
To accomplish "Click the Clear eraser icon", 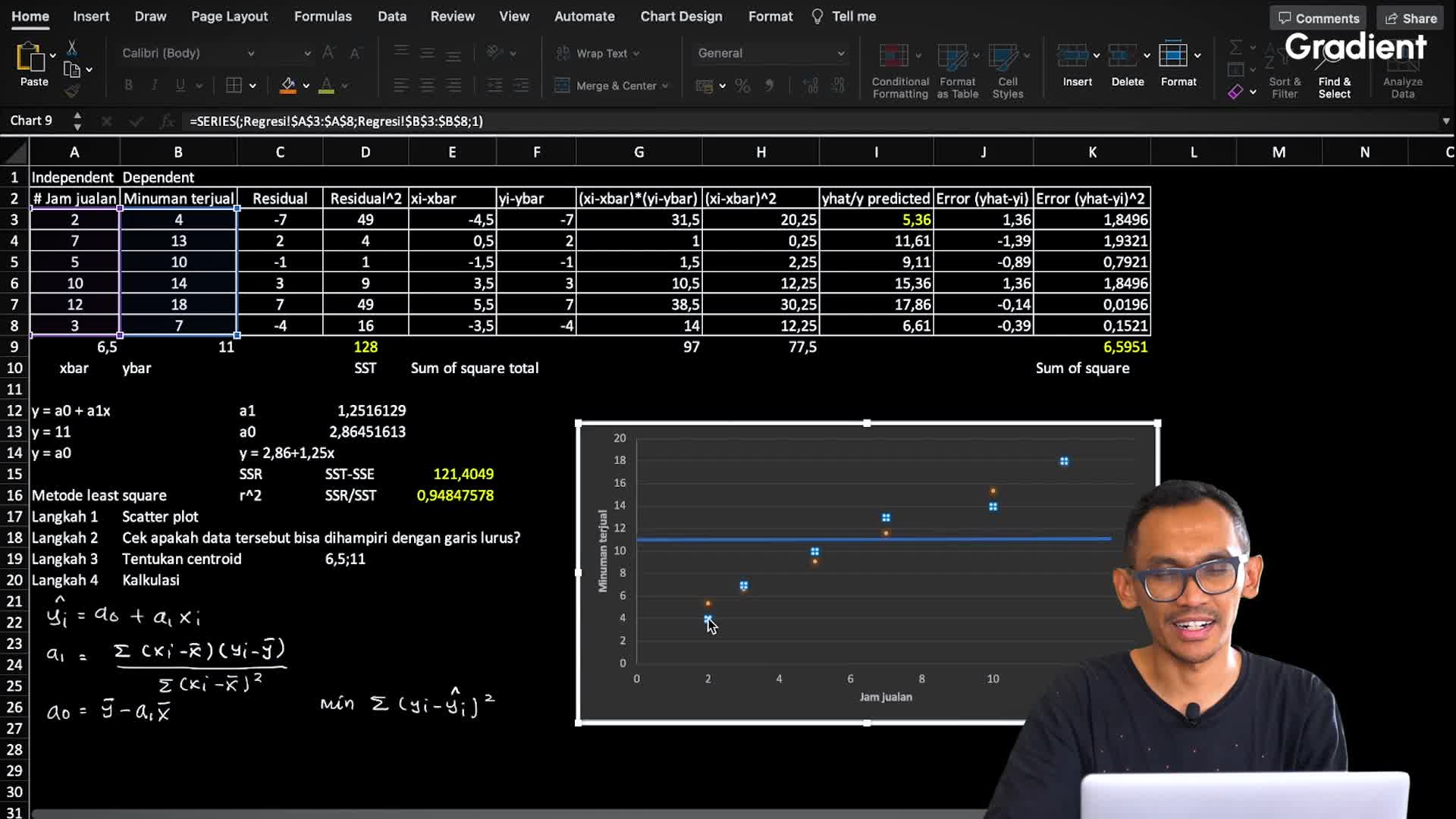I will [1236, 92].
